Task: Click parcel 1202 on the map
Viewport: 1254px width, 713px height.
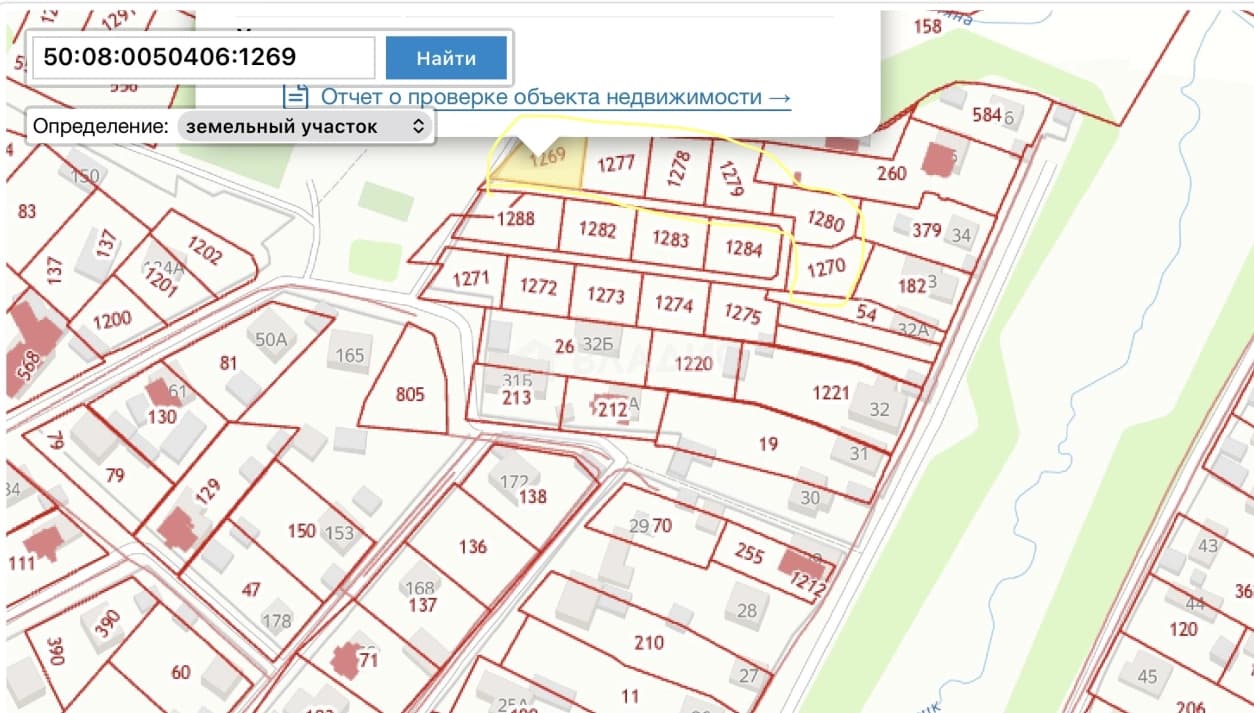Action: click(204, 249)
